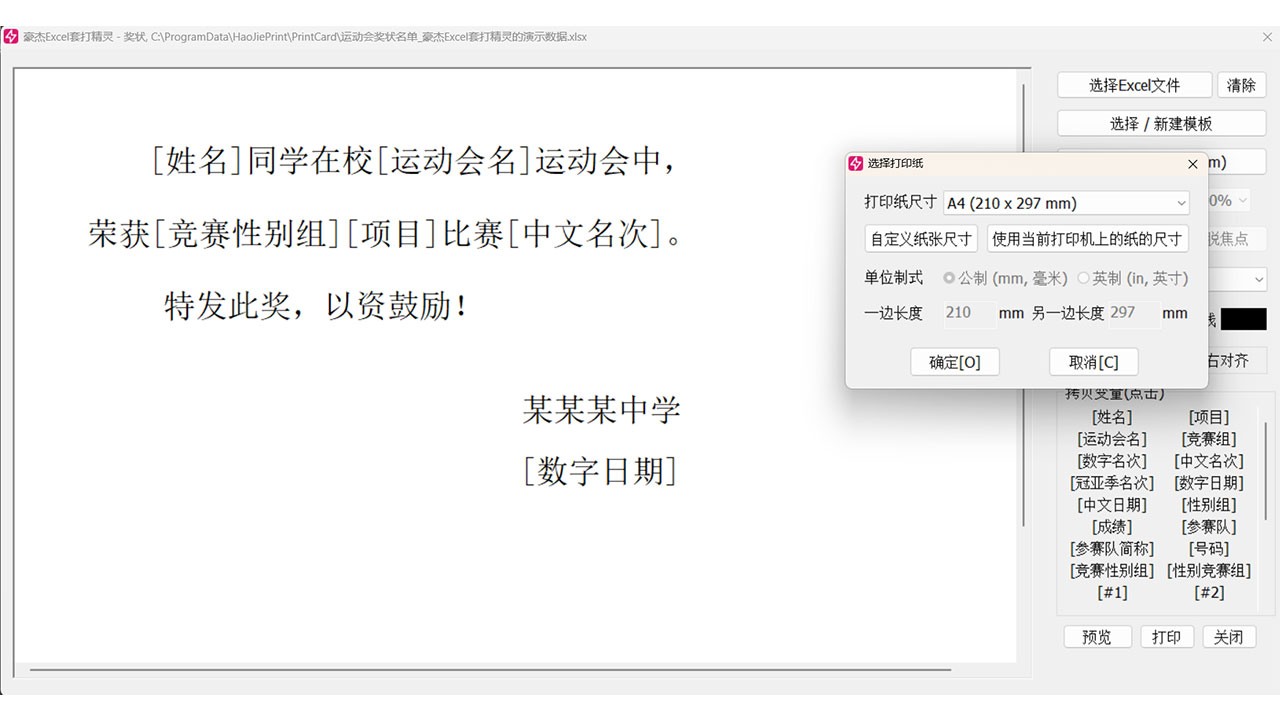The height and width of the screenshot is (720, 1280).
Task: Confirm with the 确定[O] button
Action: pyautogui.click(x=955, y=362)
